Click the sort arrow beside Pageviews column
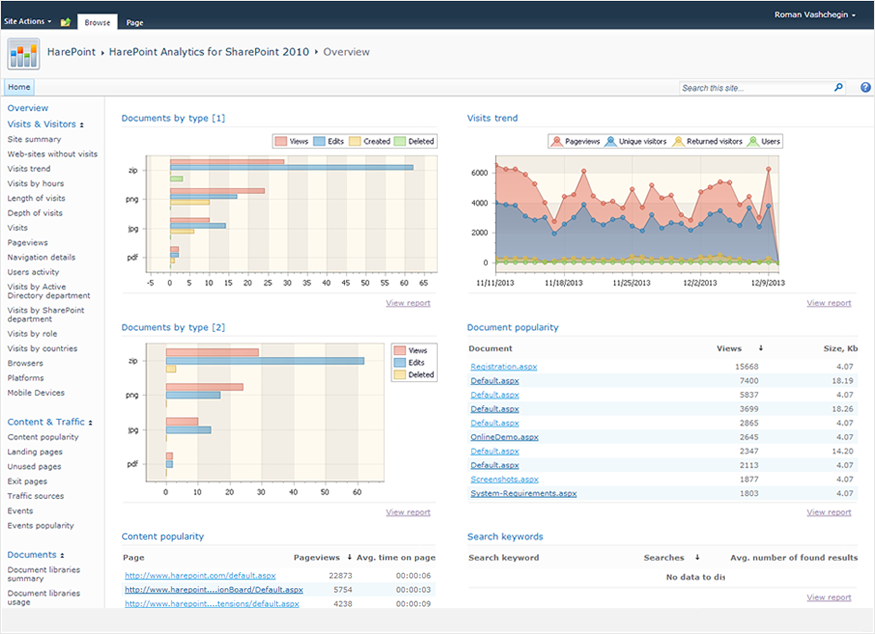Viewport: 875px width, 634px height. [349, 557]
